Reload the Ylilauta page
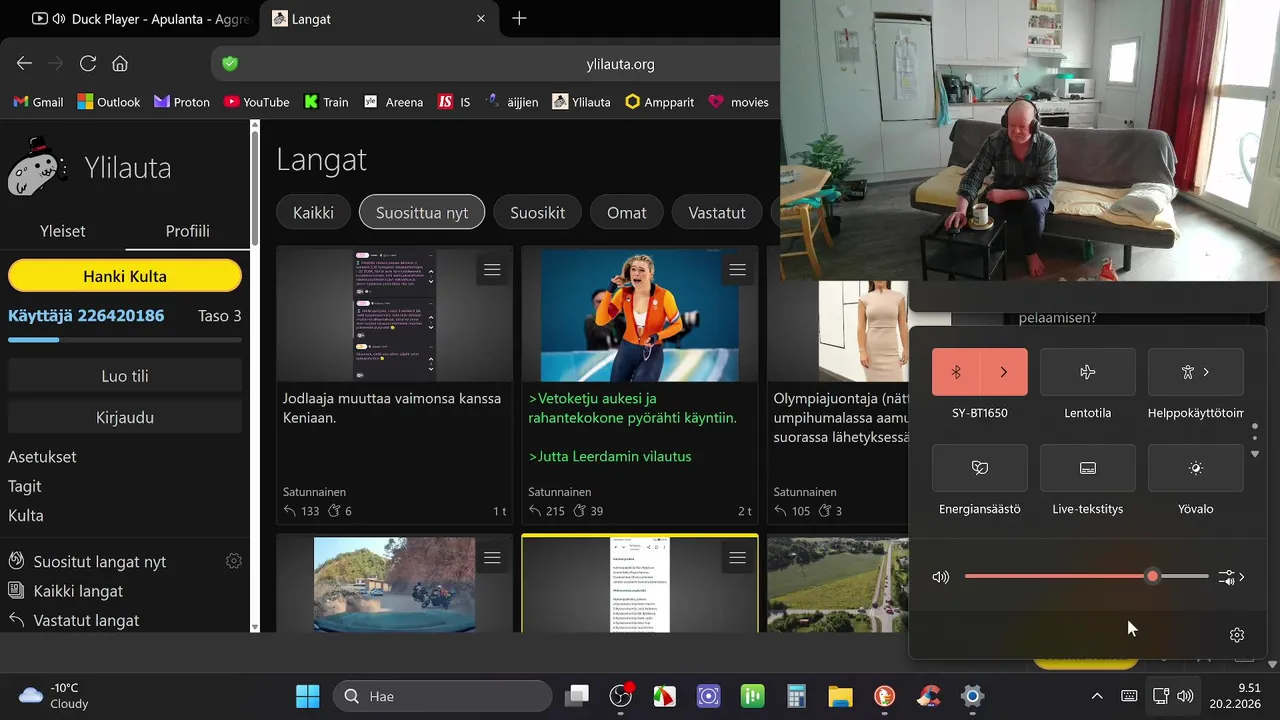Viewport: 1280px width, 720px height. coord(88,63)
